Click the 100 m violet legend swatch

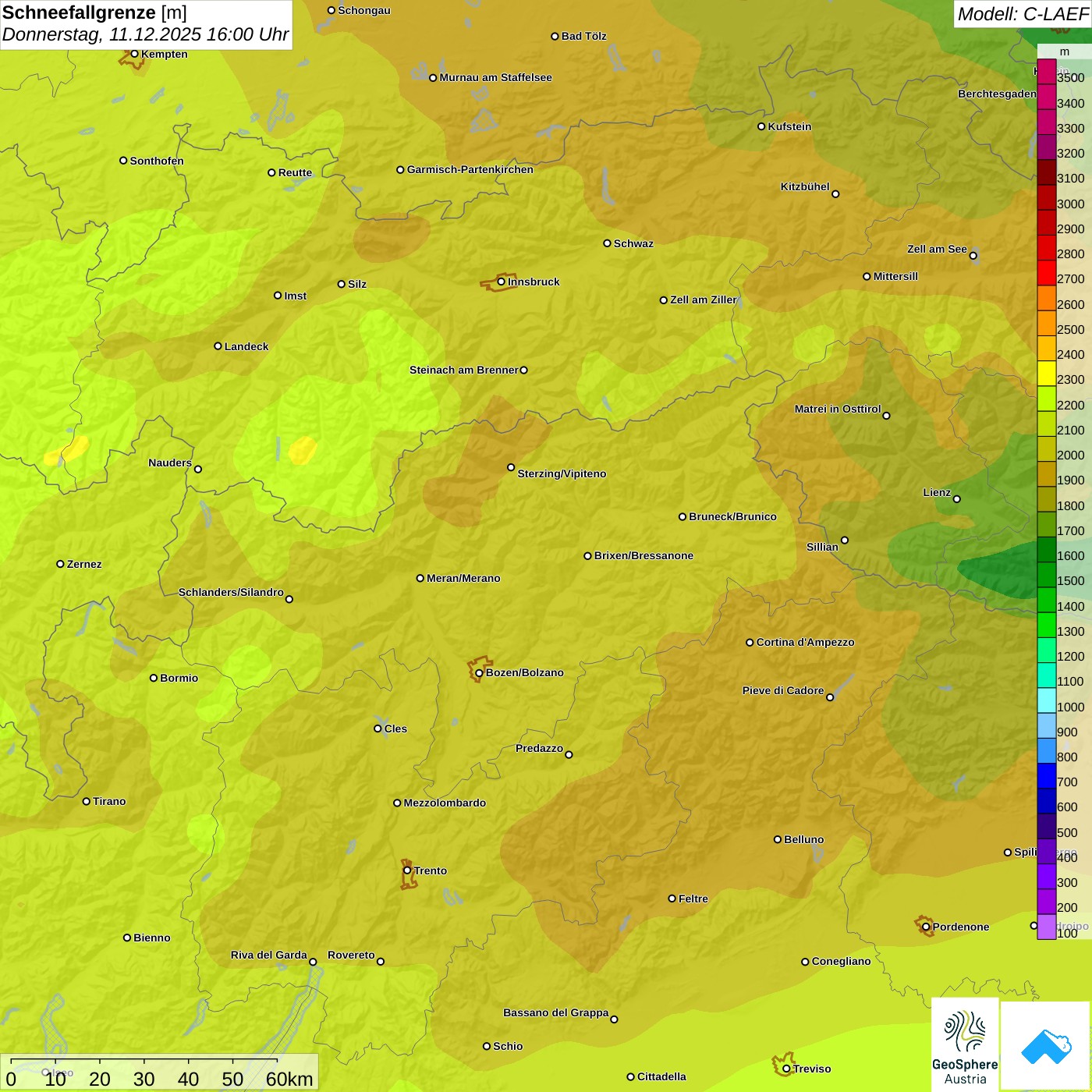pos(1046,927)
